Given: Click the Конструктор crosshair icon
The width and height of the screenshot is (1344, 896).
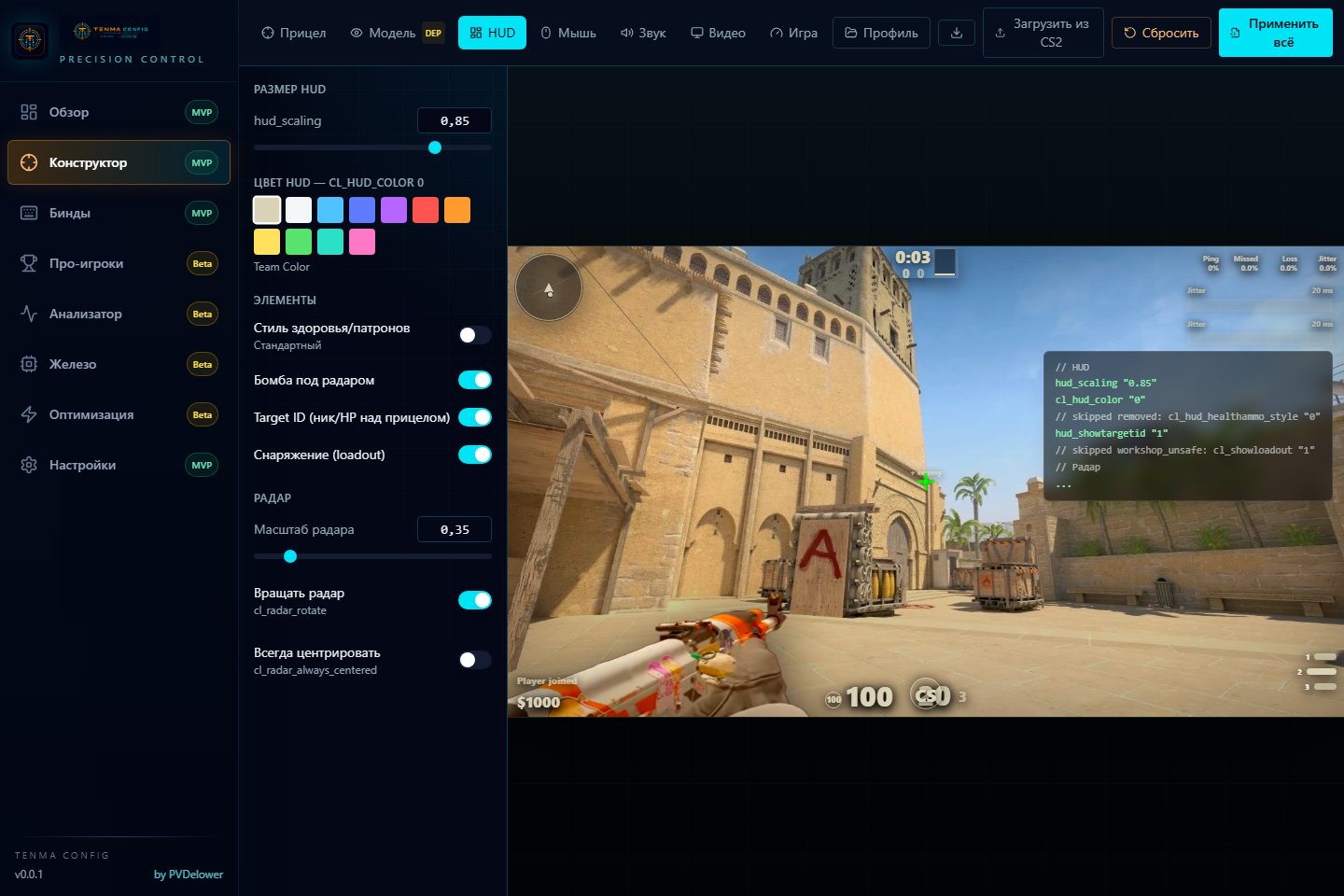Looking at the screenshot, I should 29,162.
